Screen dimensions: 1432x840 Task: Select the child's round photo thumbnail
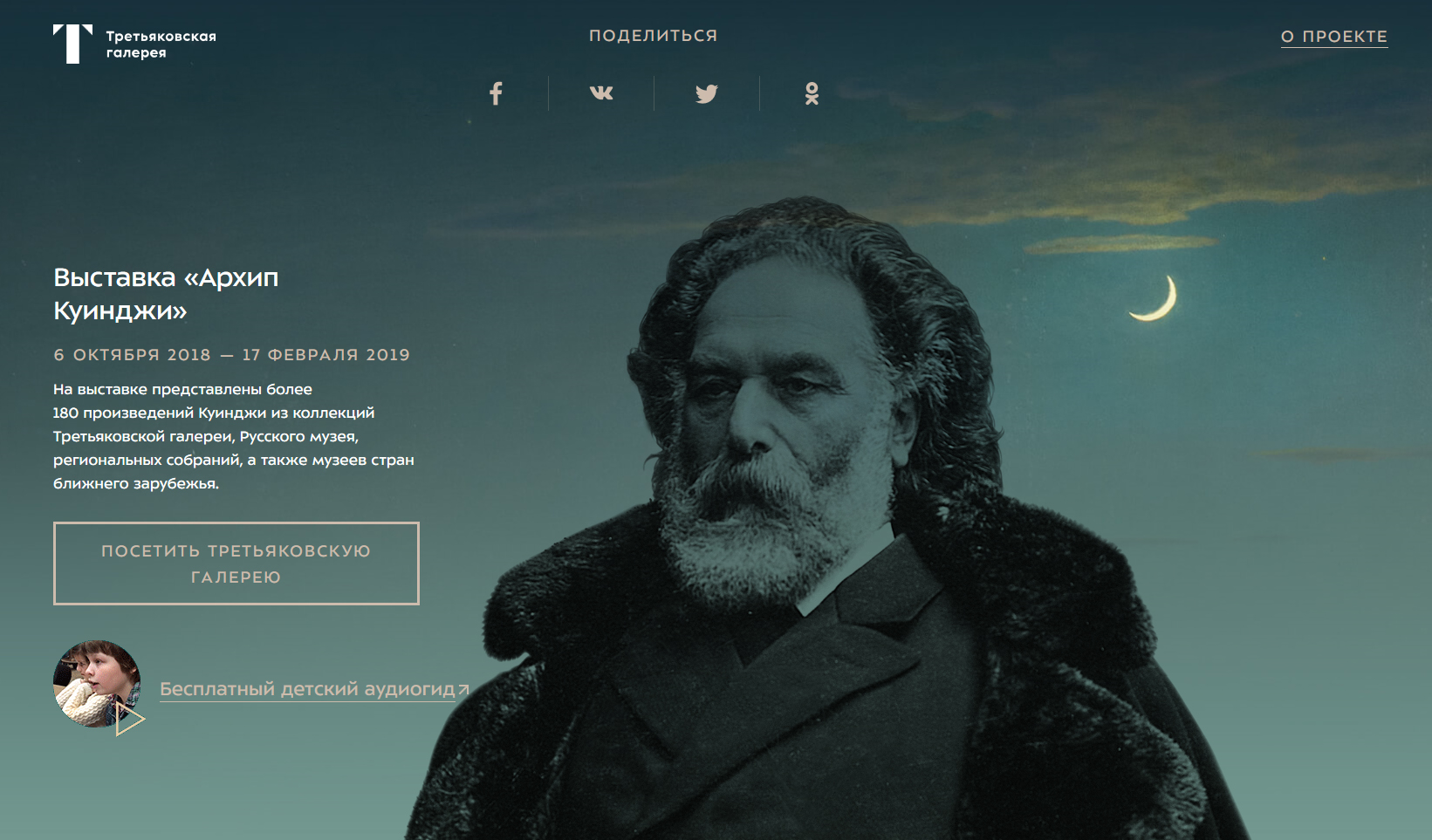coord(97,684)
